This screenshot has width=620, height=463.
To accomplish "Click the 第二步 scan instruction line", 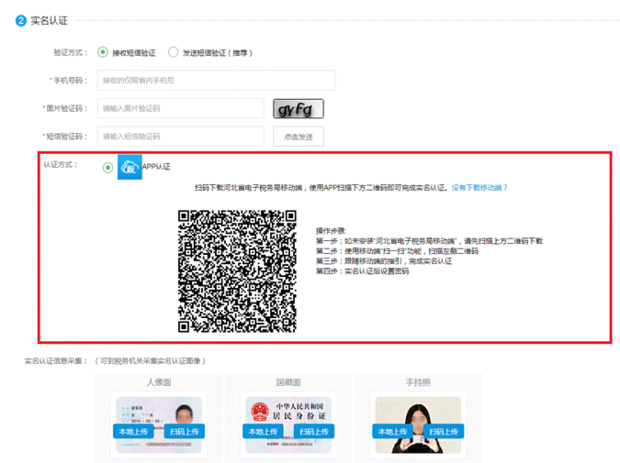I will (x=397, y=251).
